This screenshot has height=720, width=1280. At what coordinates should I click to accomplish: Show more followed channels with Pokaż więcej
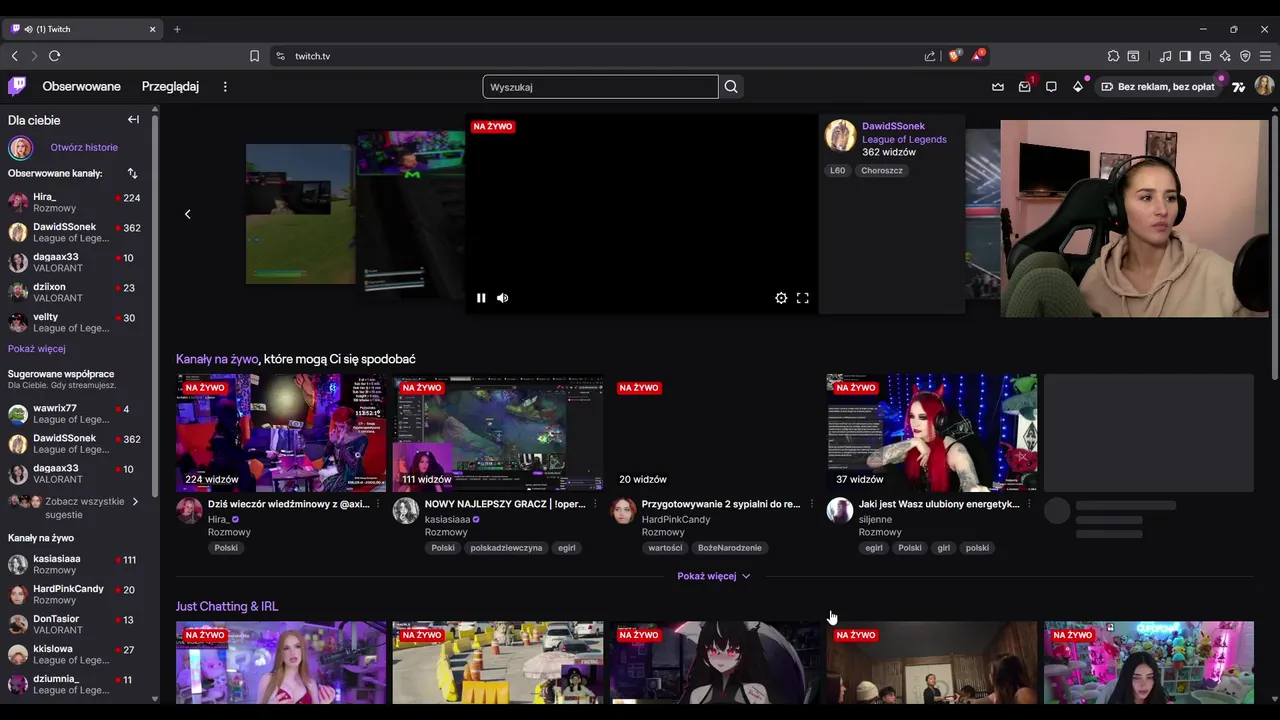click(x=37, y=349)
